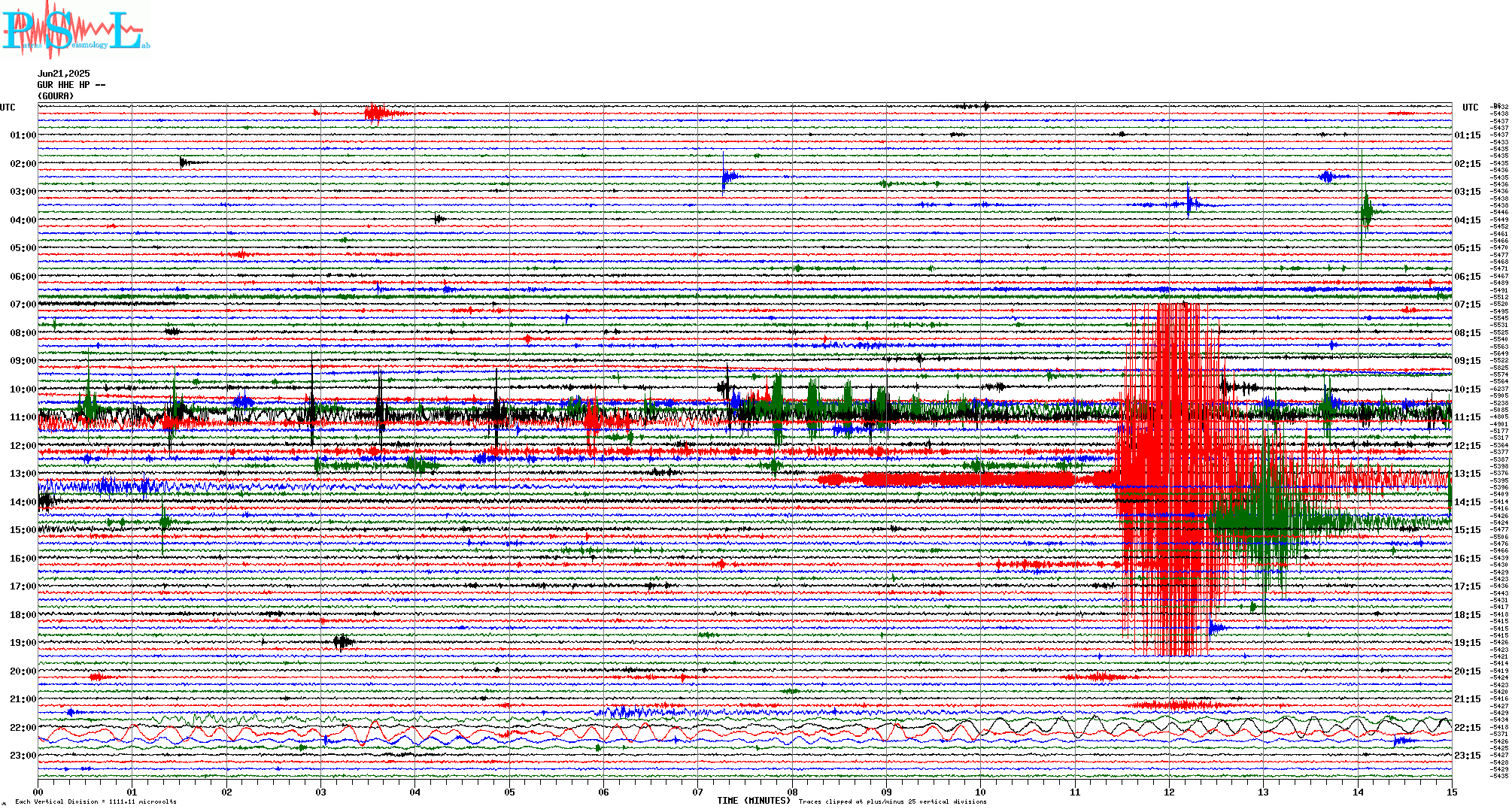Click the 08:00 hour label

[23, 333]
